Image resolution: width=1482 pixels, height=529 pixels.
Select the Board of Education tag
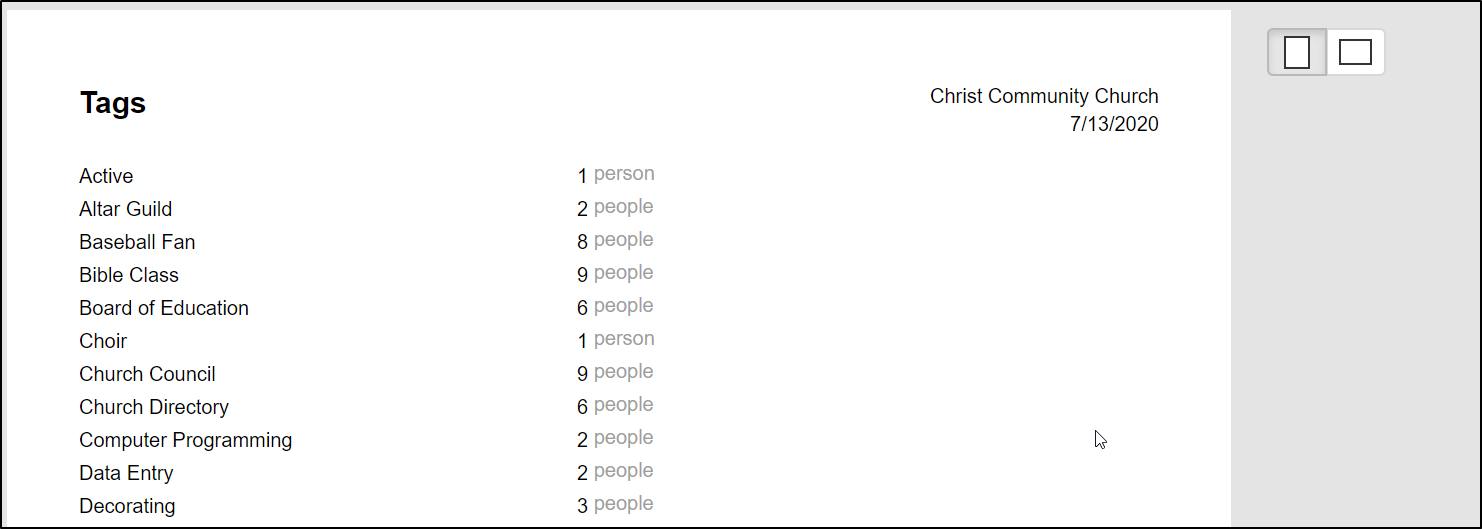[164, 308]
